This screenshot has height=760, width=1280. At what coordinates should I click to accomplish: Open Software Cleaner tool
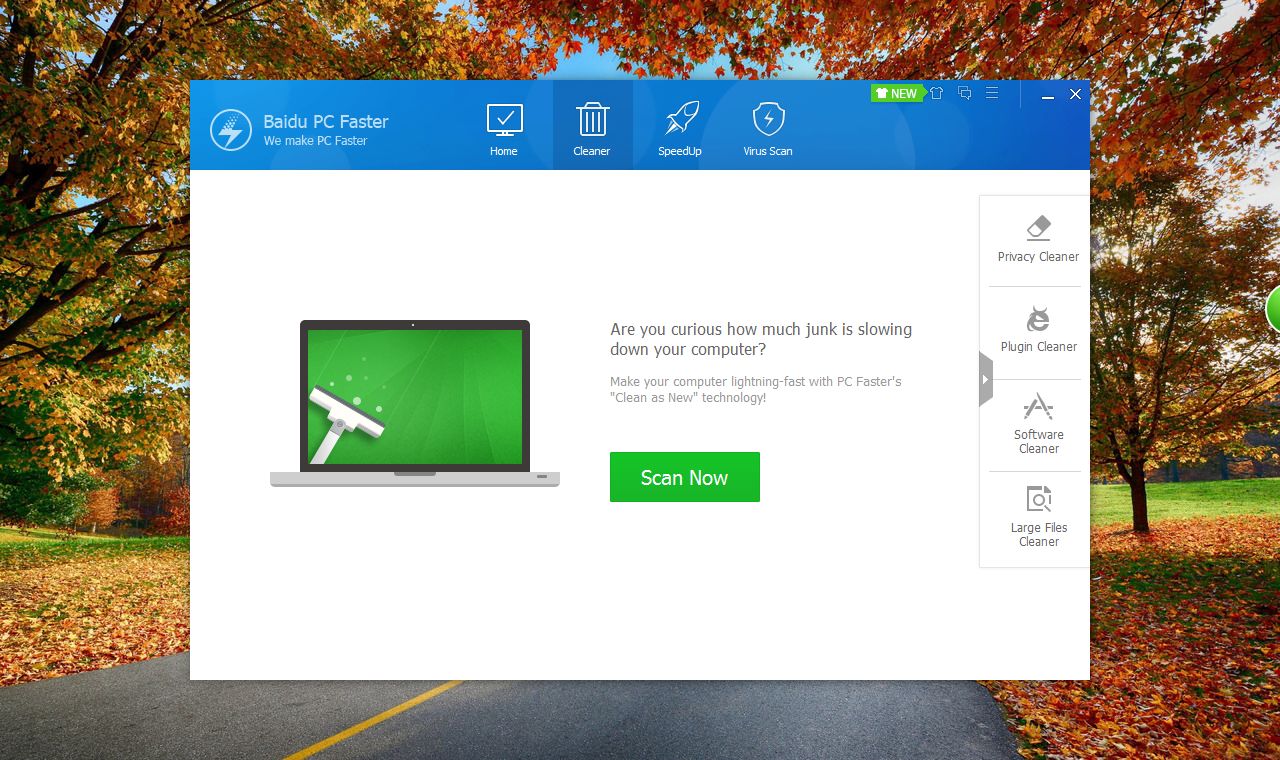1038,424
